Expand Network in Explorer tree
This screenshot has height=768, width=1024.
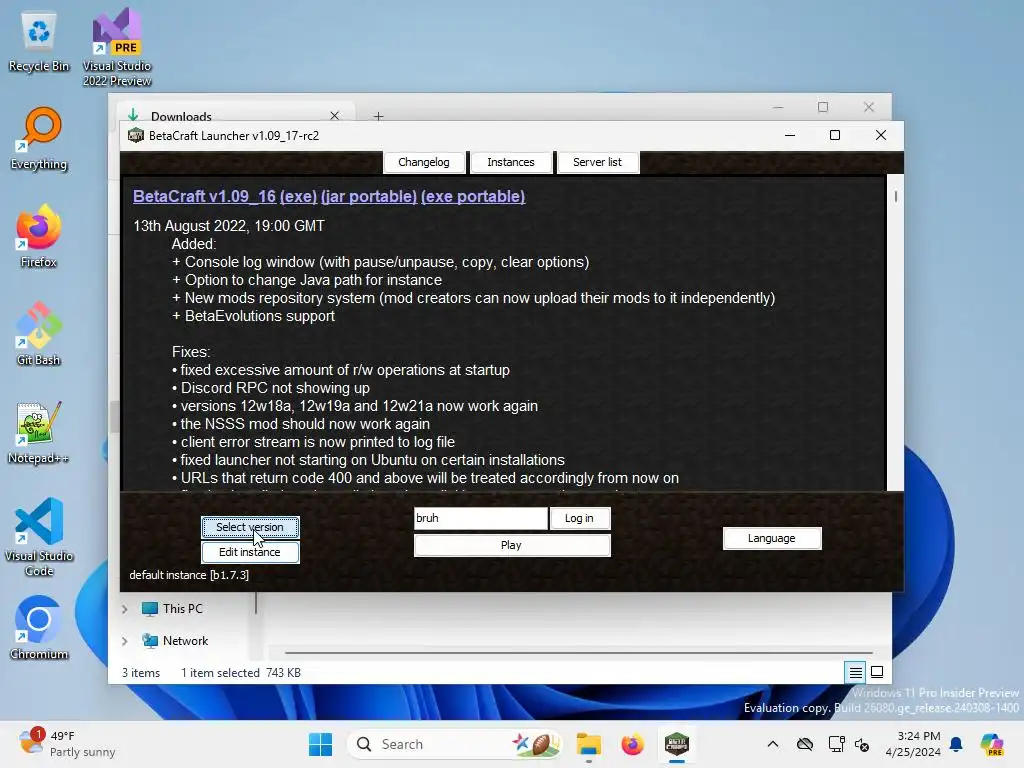point(125,641)
